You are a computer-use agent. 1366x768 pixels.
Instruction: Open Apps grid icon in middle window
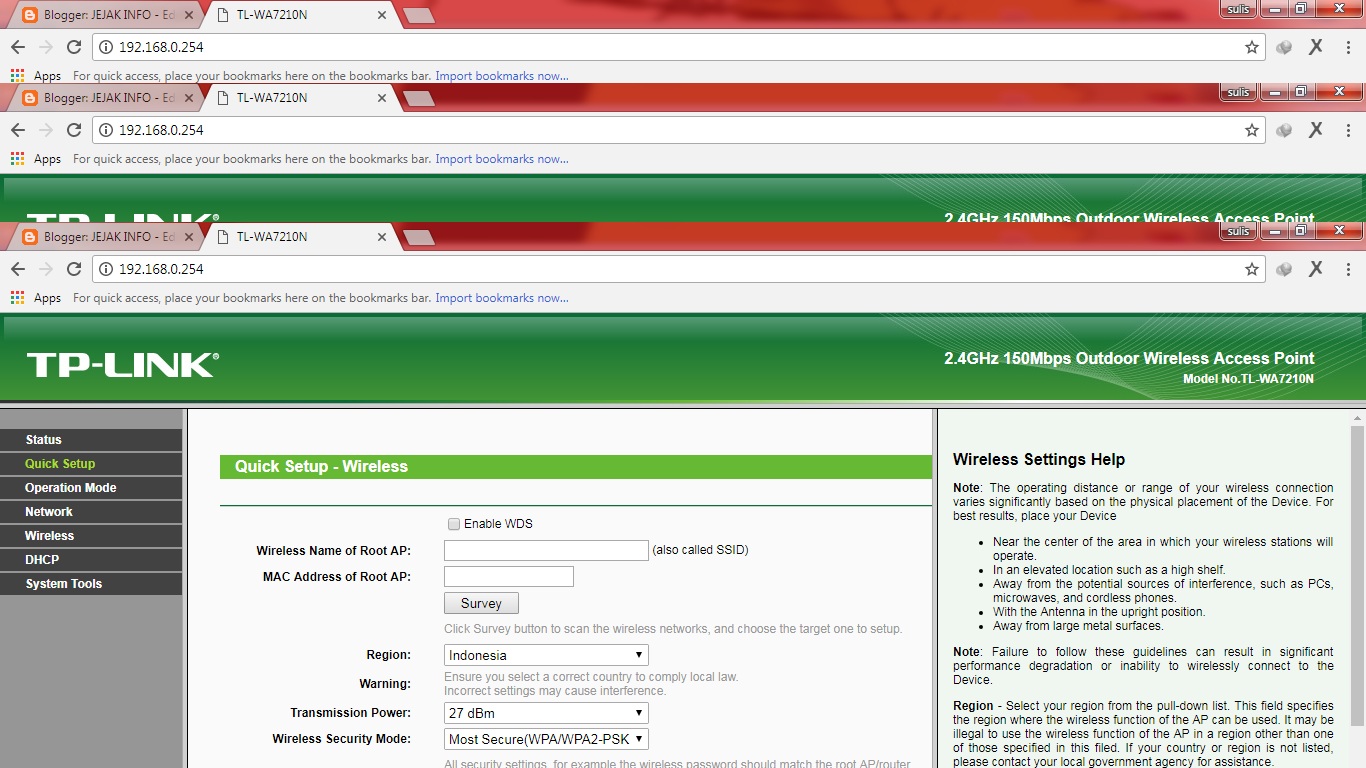tap(17, 159)
